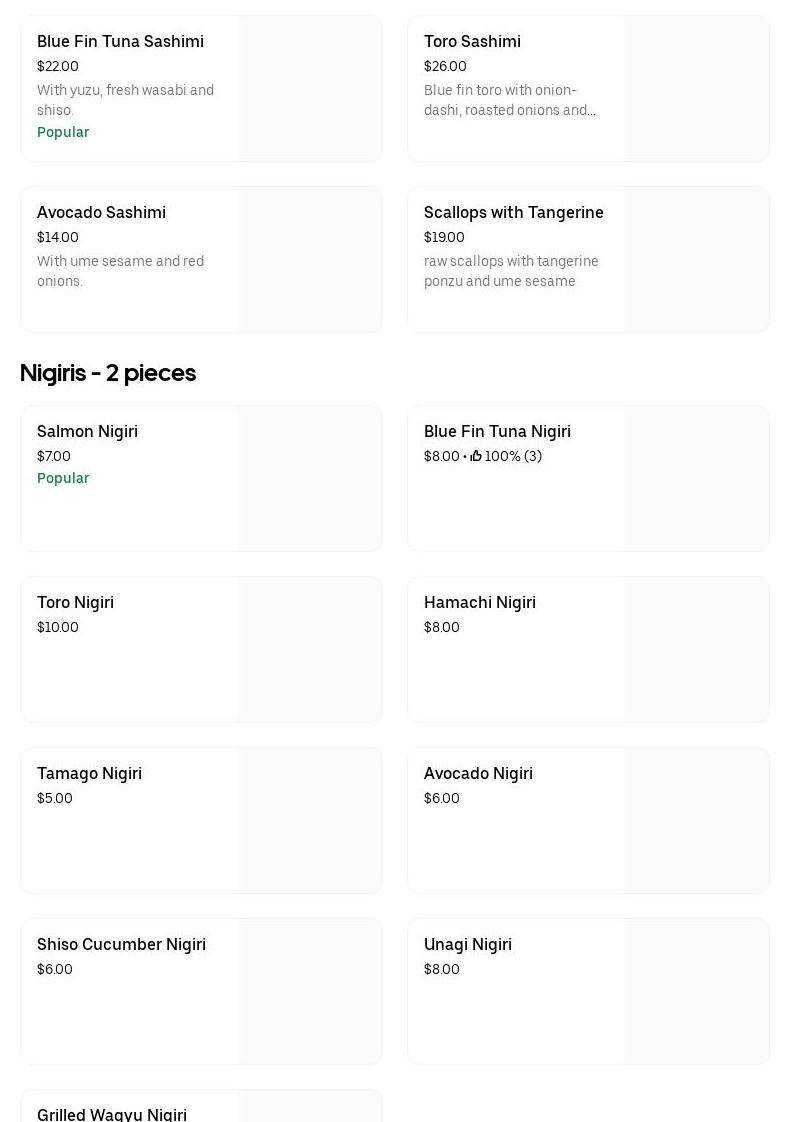Pick the Tamago Nigiri item
The image size is (804, 1122).
(89, 774)
